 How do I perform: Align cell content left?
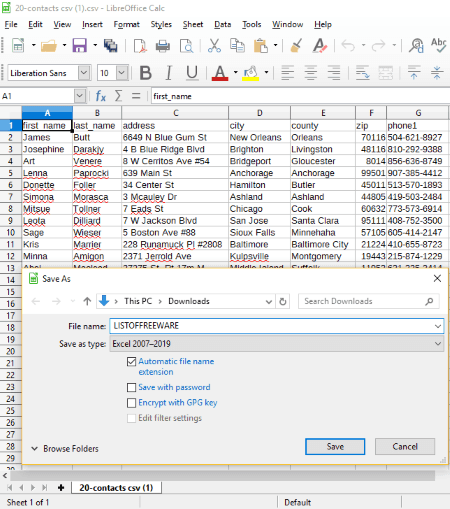287,73
